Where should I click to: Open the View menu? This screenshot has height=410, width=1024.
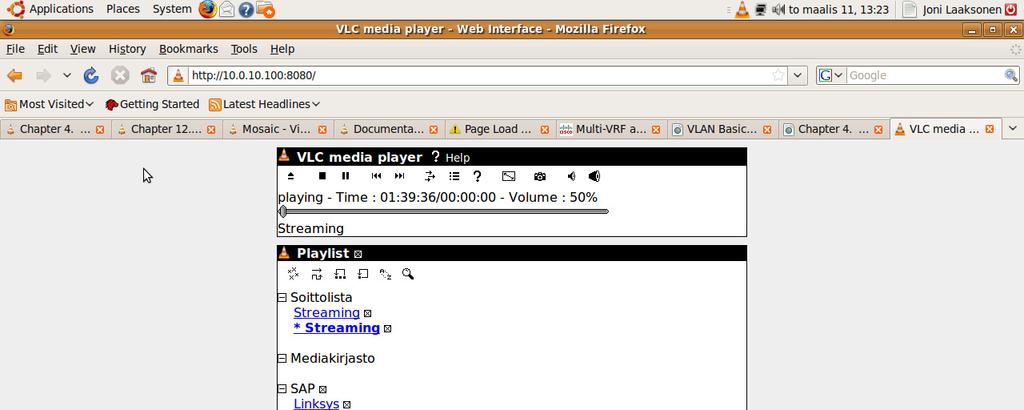tap(83, 49)
